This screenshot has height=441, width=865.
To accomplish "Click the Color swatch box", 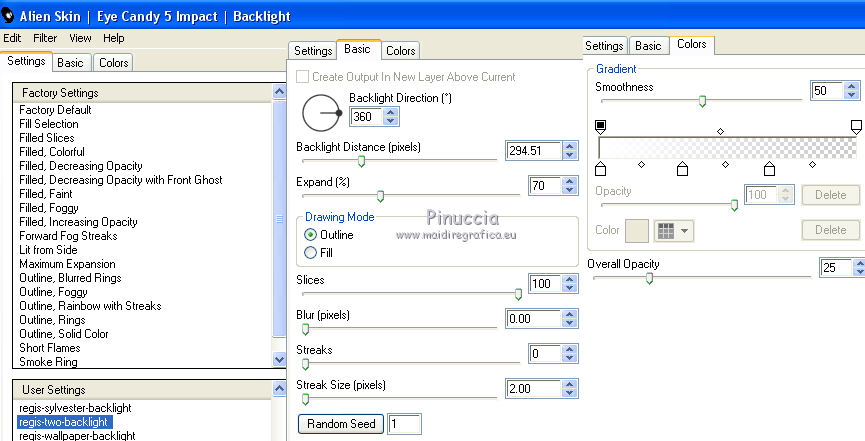I will click(x=637, y=231).
